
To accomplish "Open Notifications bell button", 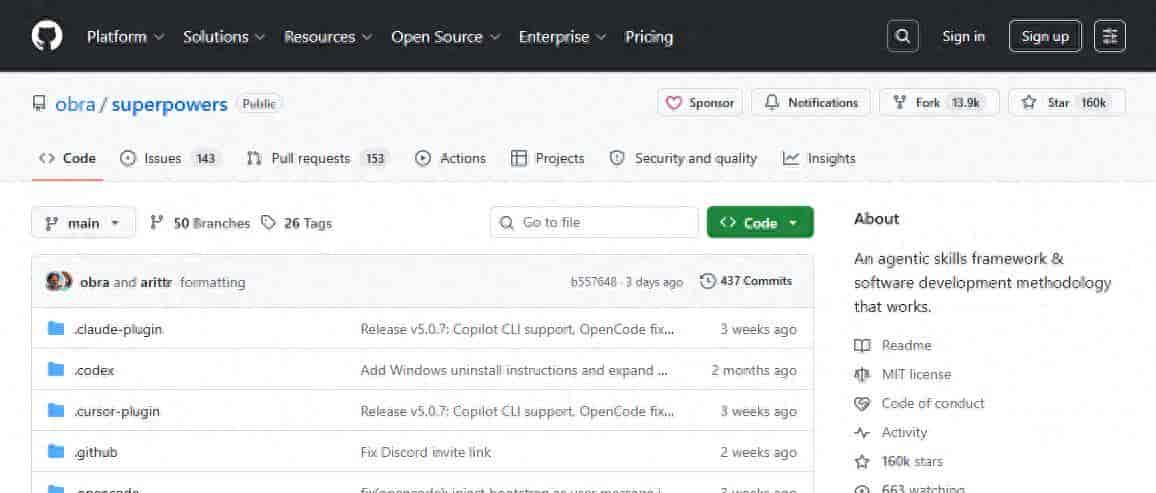I will click(811, 103).
